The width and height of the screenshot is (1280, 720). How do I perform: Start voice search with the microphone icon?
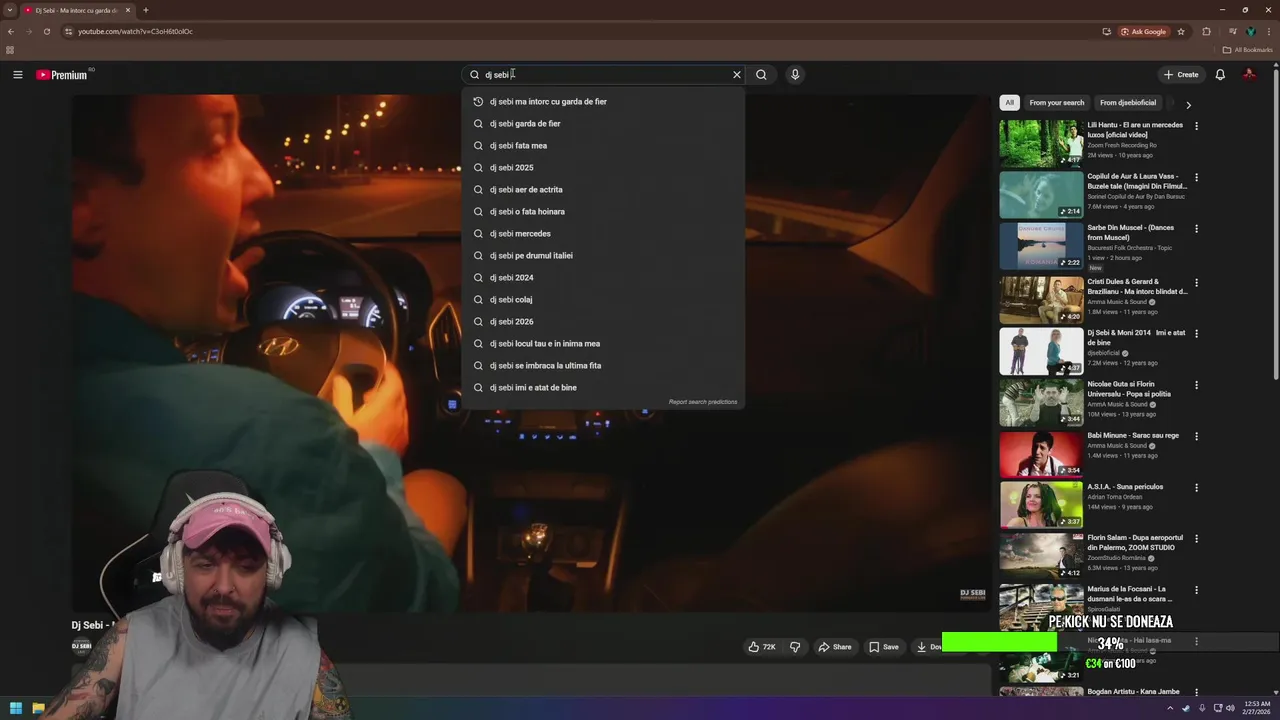click(795, 75)
